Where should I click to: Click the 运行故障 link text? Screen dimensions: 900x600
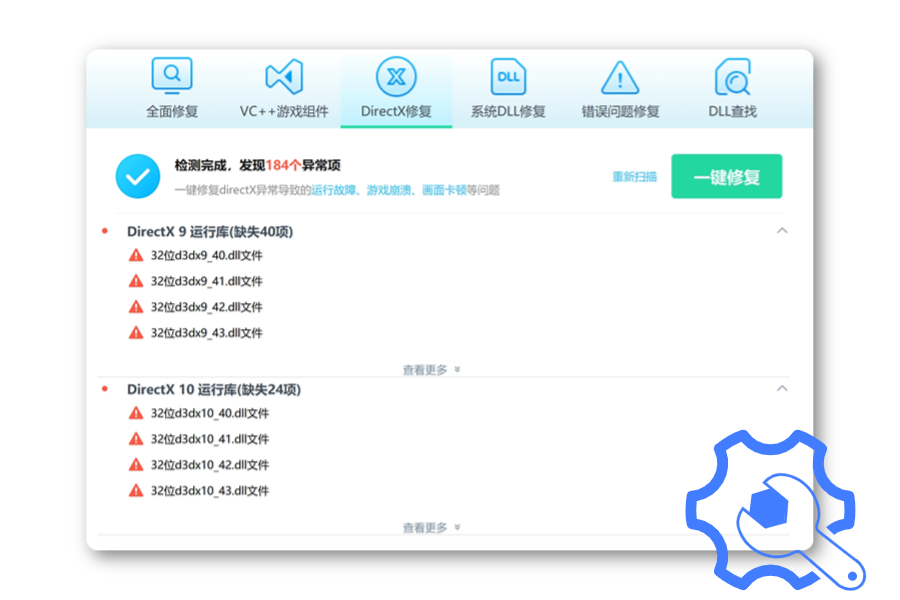(333, 190)
